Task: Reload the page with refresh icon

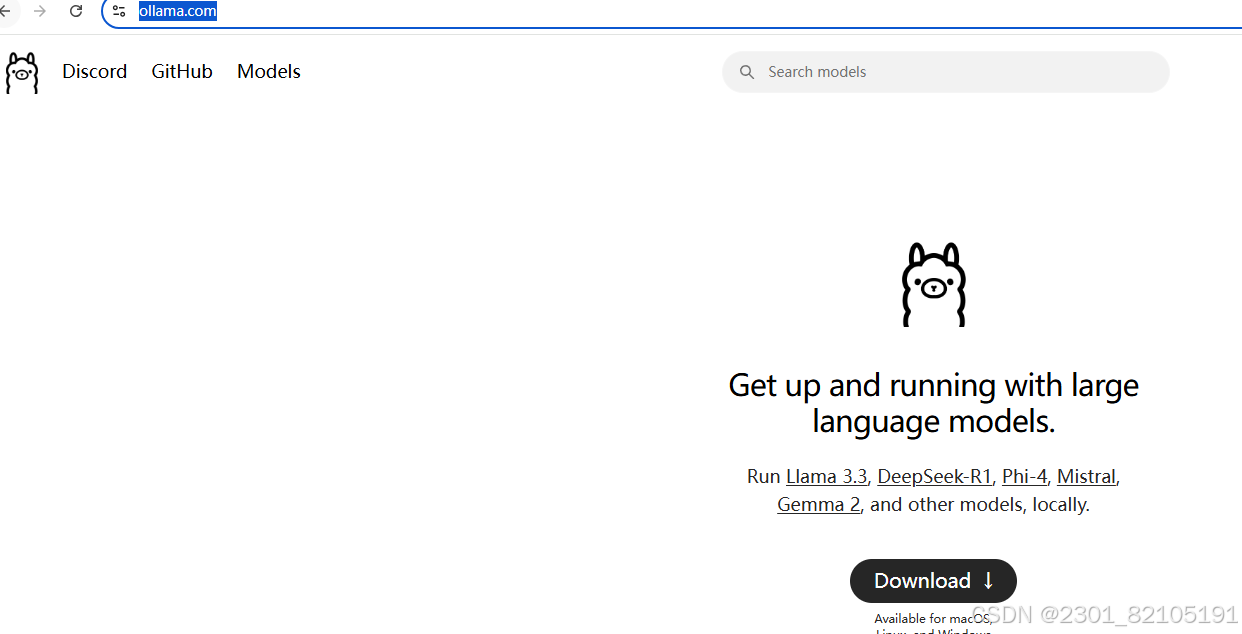Action: point(76,11)
